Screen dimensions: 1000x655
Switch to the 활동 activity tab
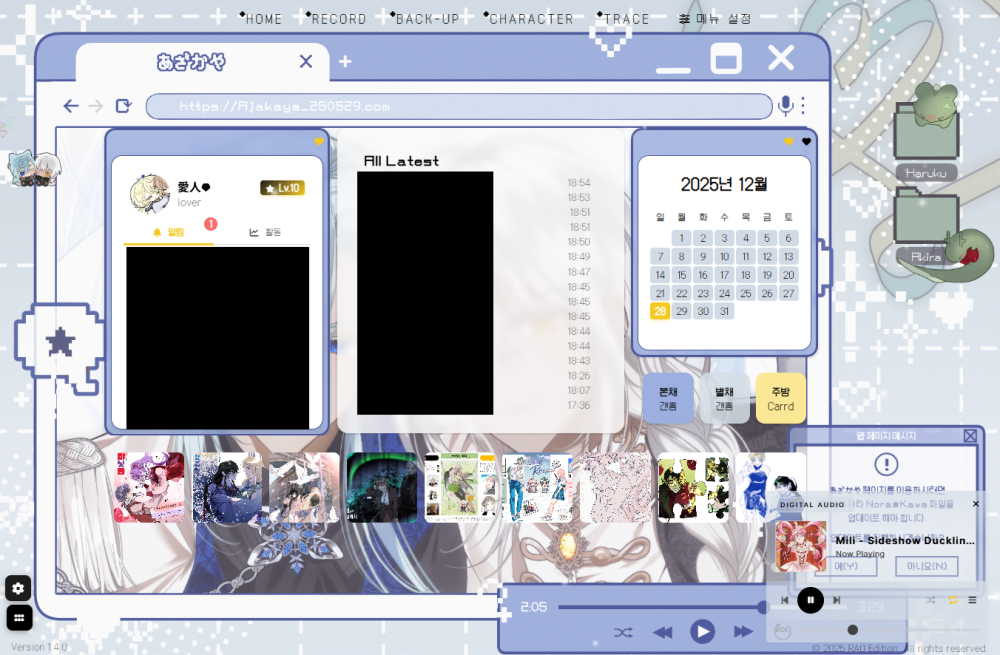pos(266,232)
